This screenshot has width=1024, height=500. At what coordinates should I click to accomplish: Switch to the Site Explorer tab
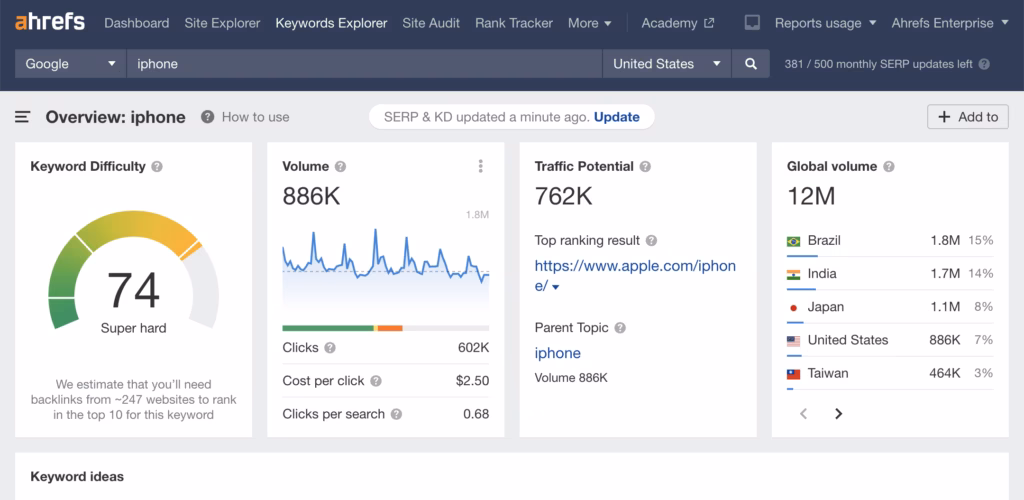(x=222, y=23)
